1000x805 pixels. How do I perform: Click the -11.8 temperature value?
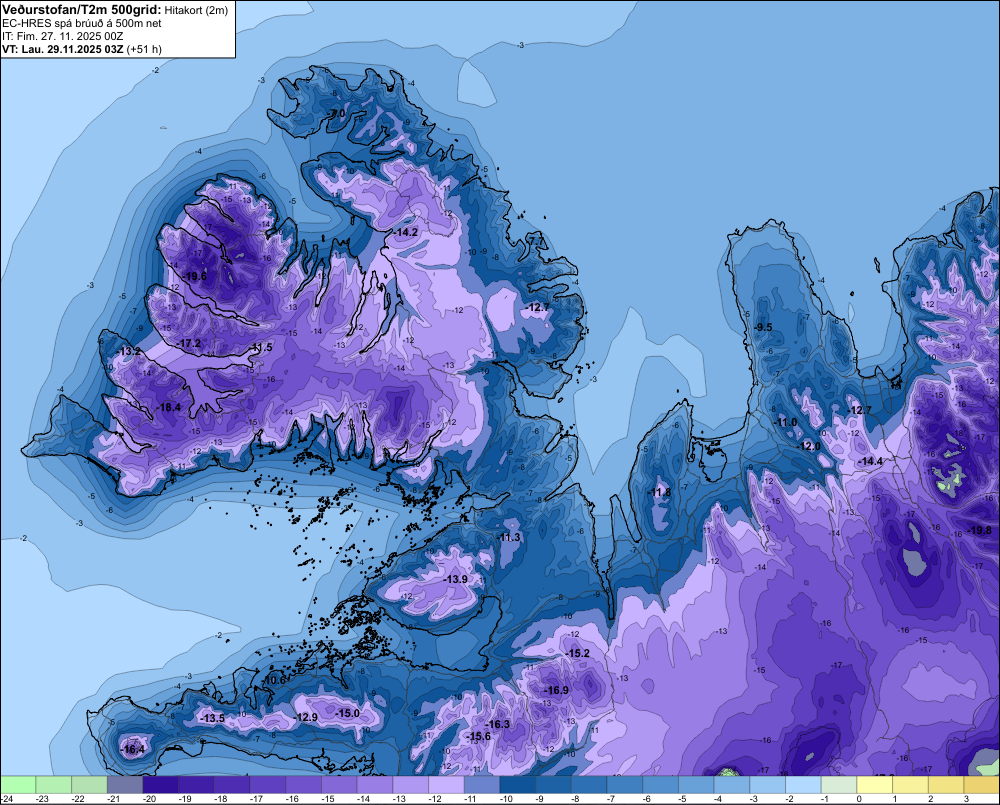click(x=659, y=492)
